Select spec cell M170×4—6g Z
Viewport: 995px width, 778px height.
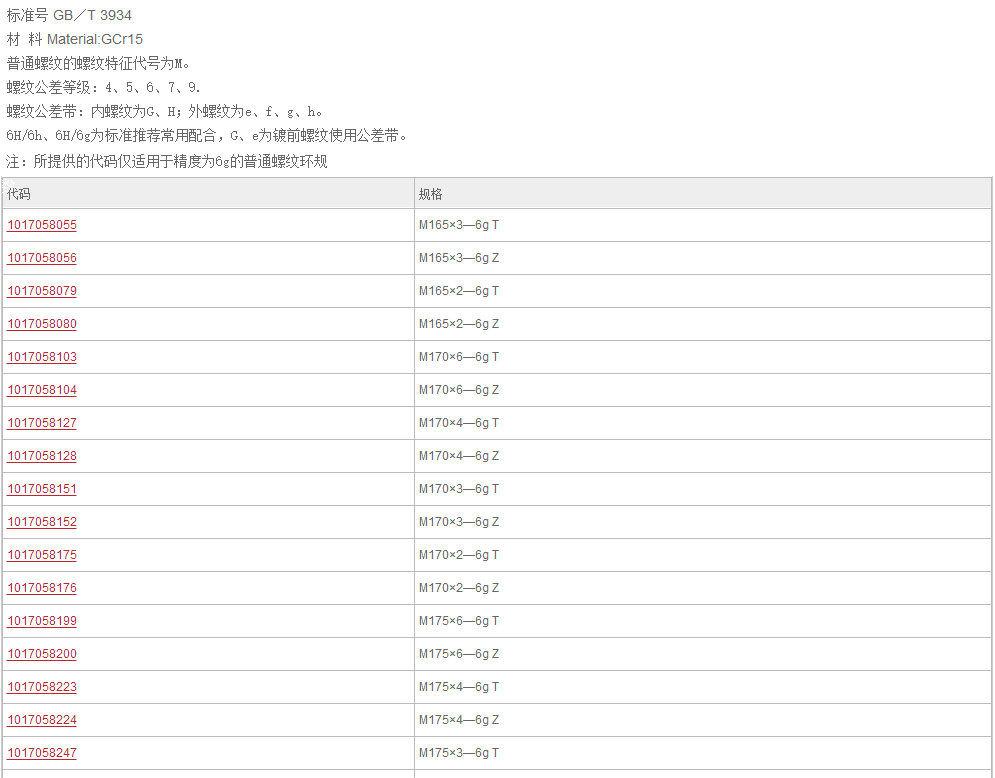coord(703,456)
